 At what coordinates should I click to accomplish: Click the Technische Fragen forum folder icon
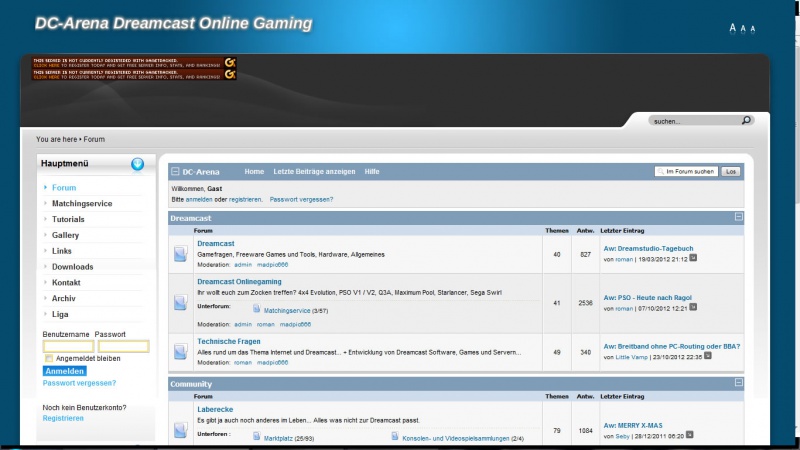point(180,351)
